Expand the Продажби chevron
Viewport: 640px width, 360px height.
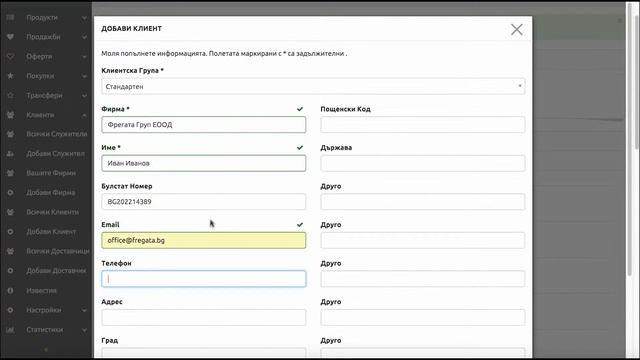[84, 38]
